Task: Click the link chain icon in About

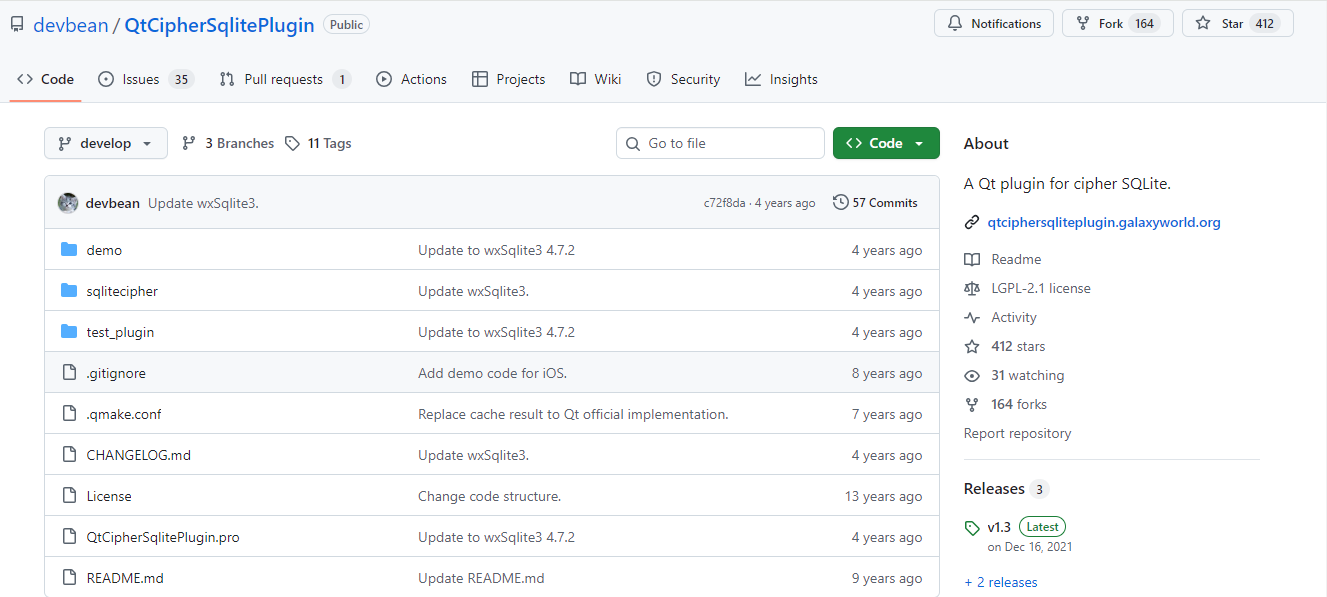Action: coord(971,223)
